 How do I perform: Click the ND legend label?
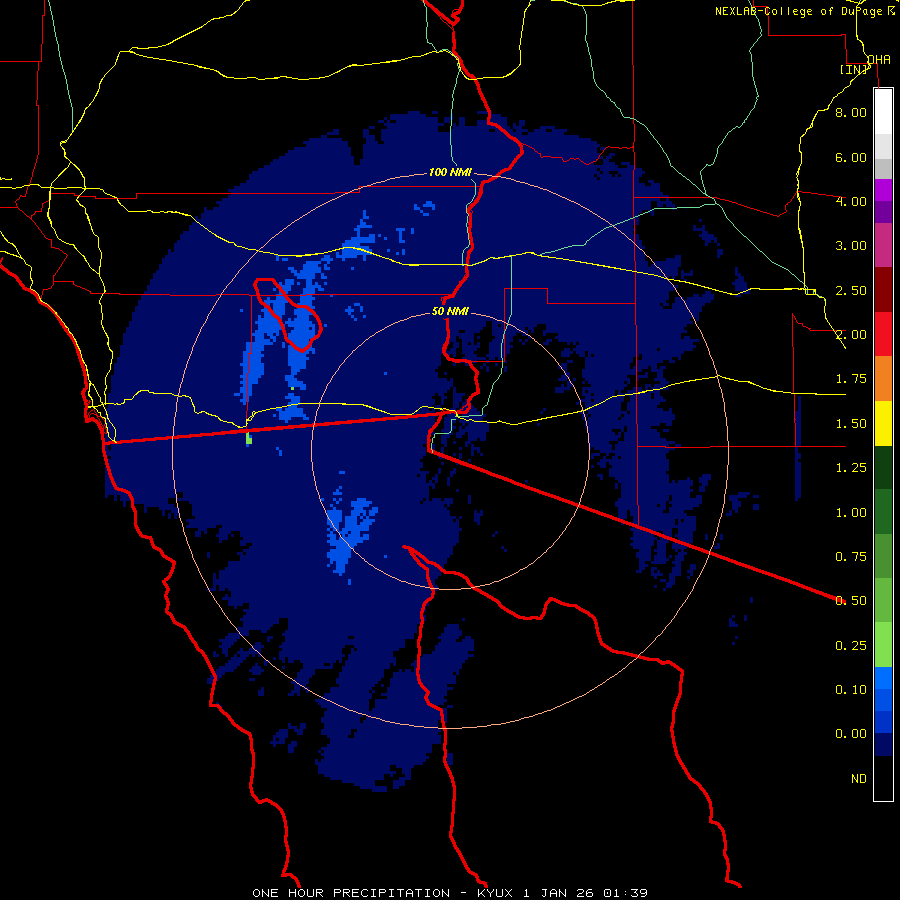click(859, 779)
